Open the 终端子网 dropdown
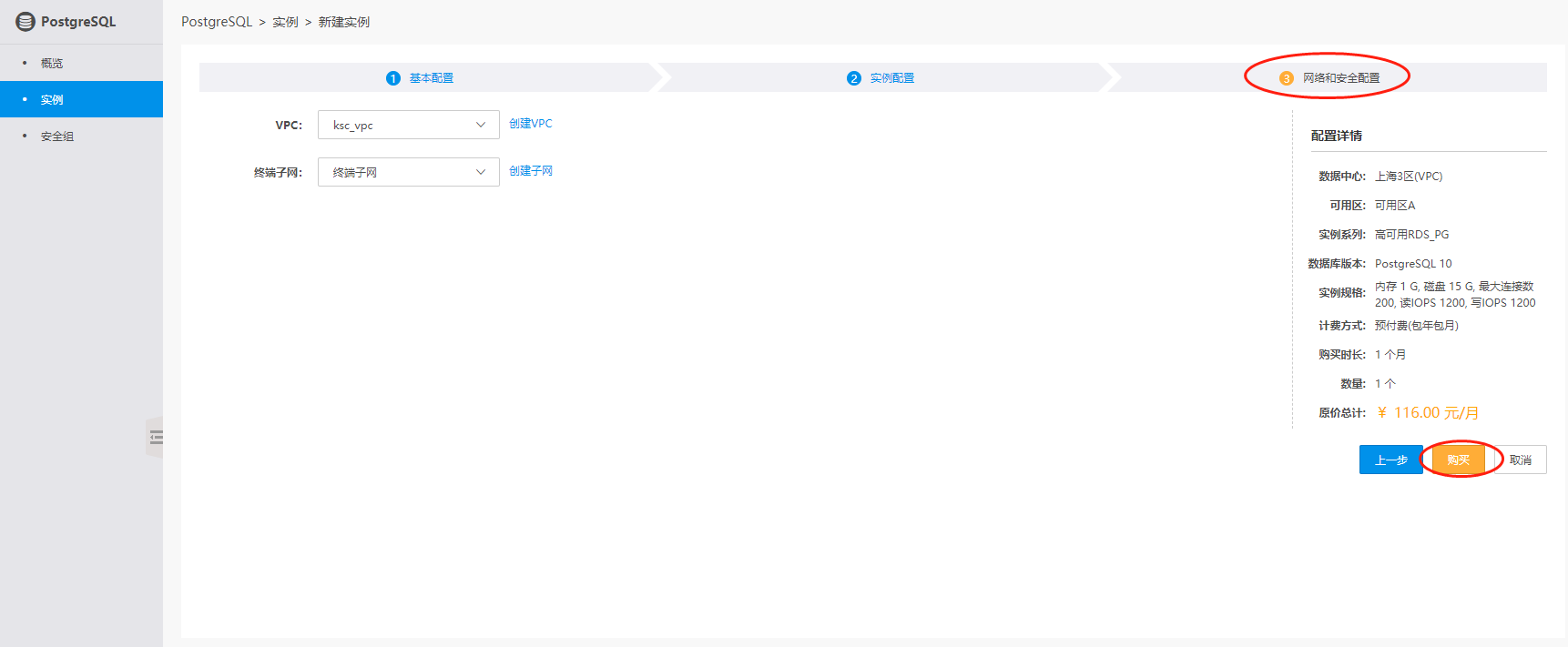1568x647 pixels. click(409, 172)
